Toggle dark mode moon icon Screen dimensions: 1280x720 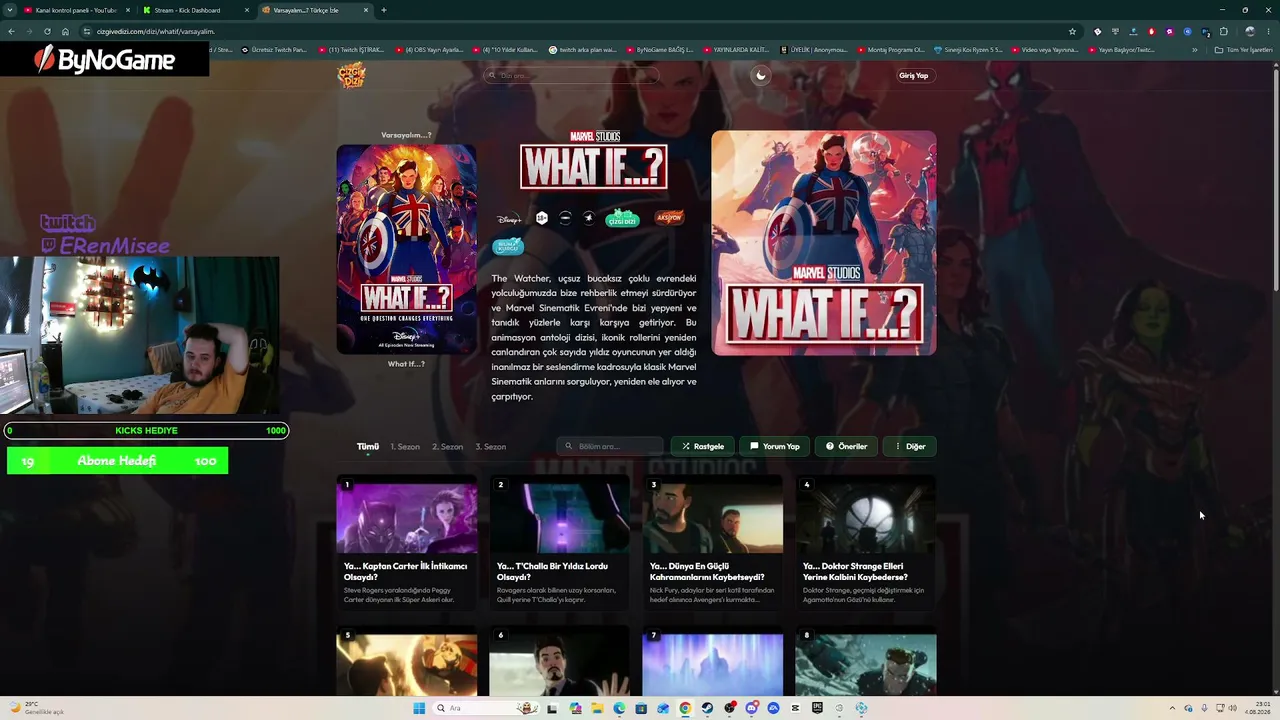pyautogui.click(x=761, y=75)
